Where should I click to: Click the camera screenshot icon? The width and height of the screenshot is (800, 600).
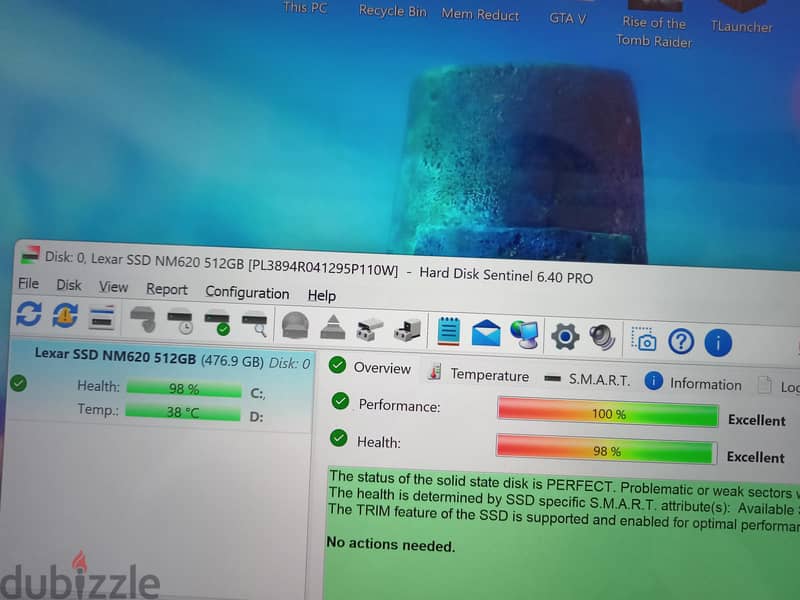[644, 339]
